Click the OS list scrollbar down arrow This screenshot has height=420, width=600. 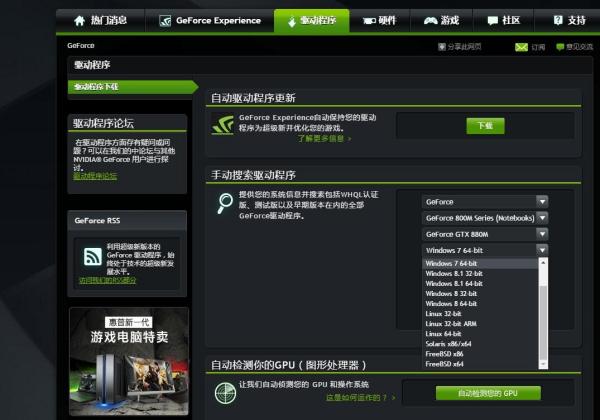coord(543,365)
